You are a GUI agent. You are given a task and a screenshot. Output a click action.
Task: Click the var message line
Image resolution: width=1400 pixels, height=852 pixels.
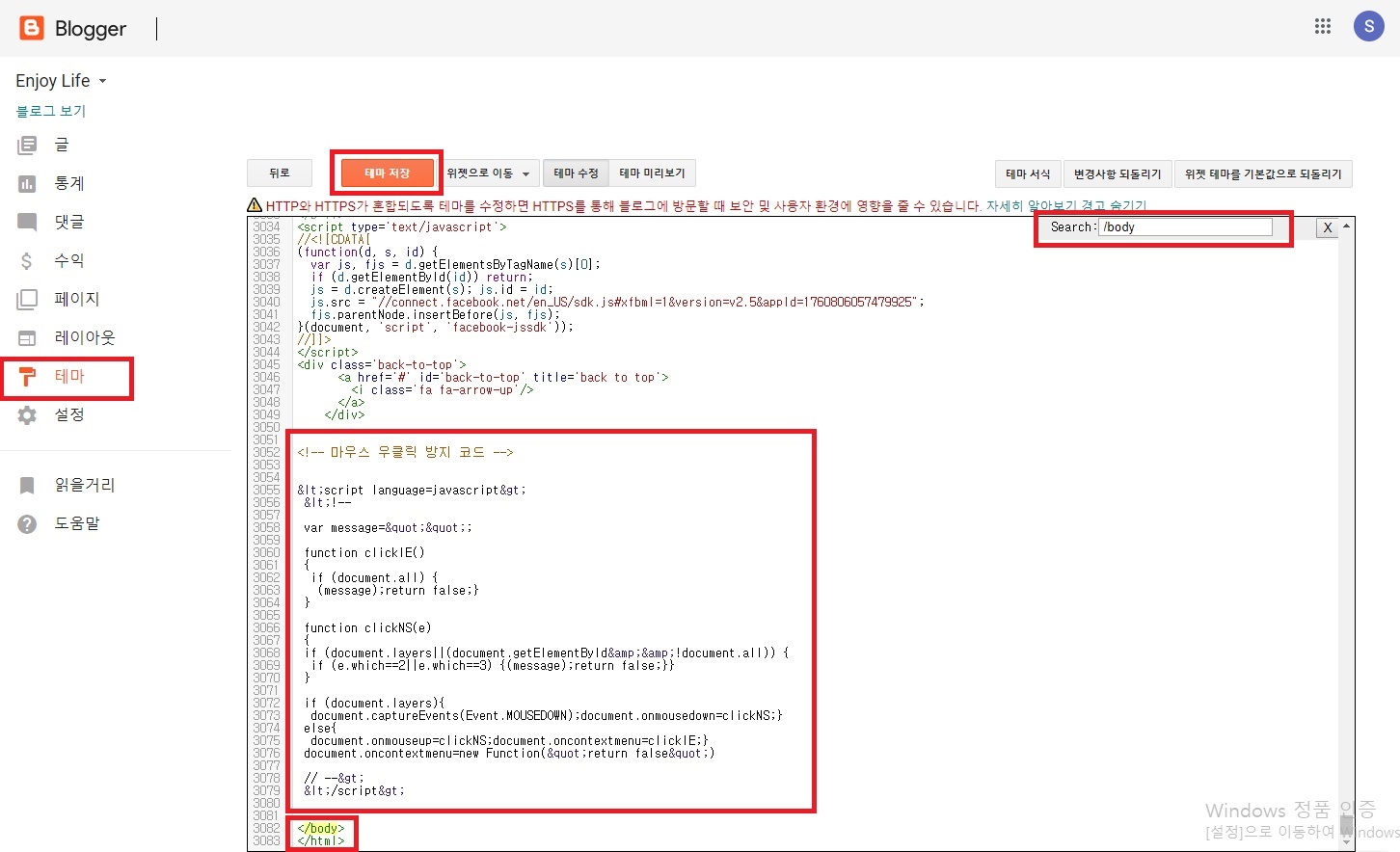[388, 527]
